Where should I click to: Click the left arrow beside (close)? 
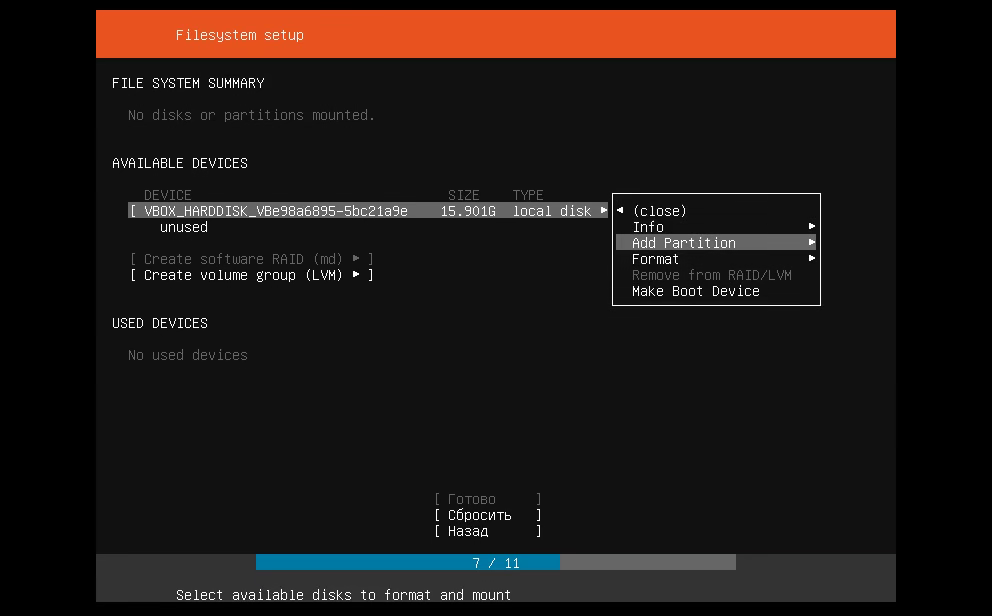click(x=620, y=211)
